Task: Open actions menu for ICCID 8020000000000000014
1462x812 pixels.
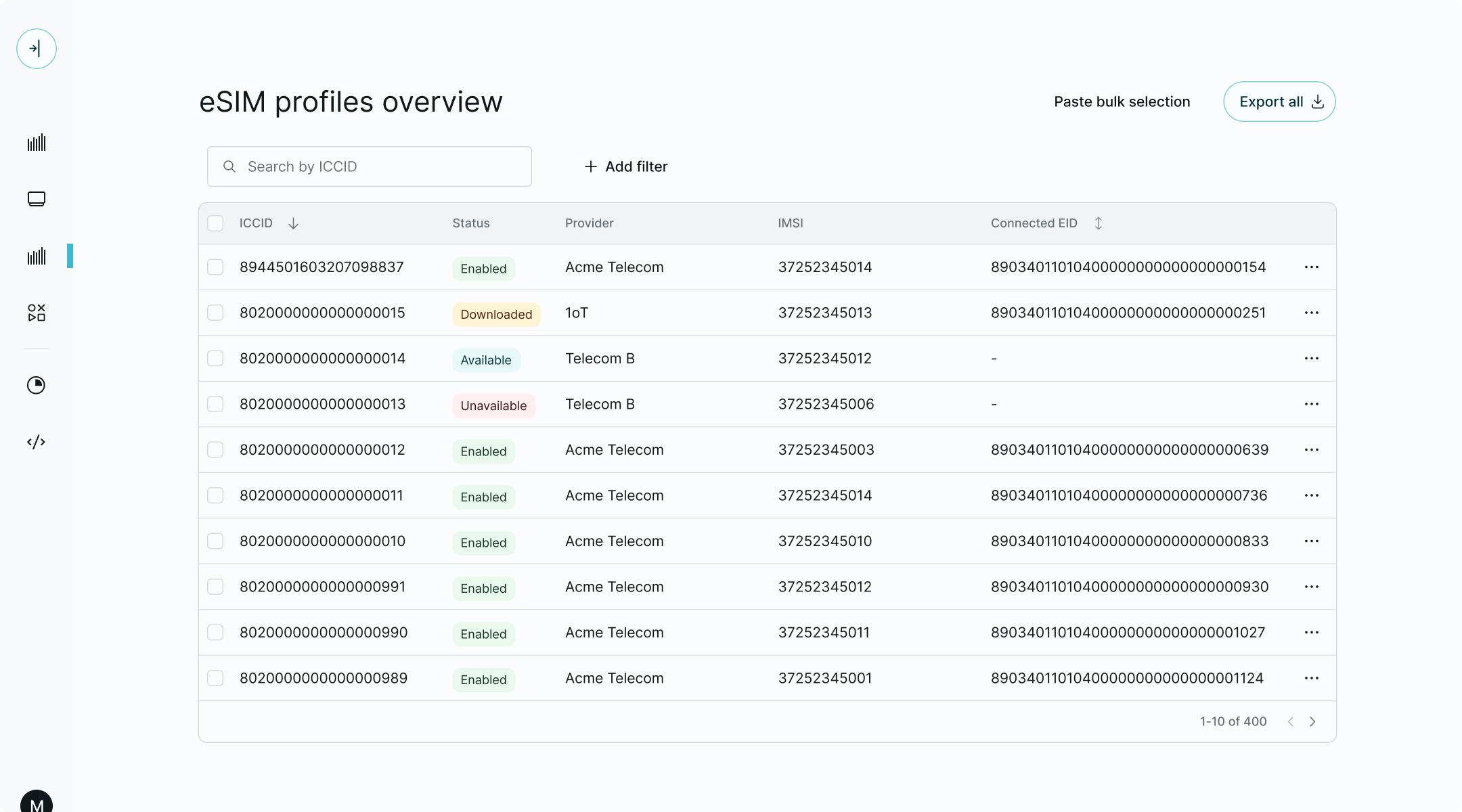Action: coord(1312,359)
